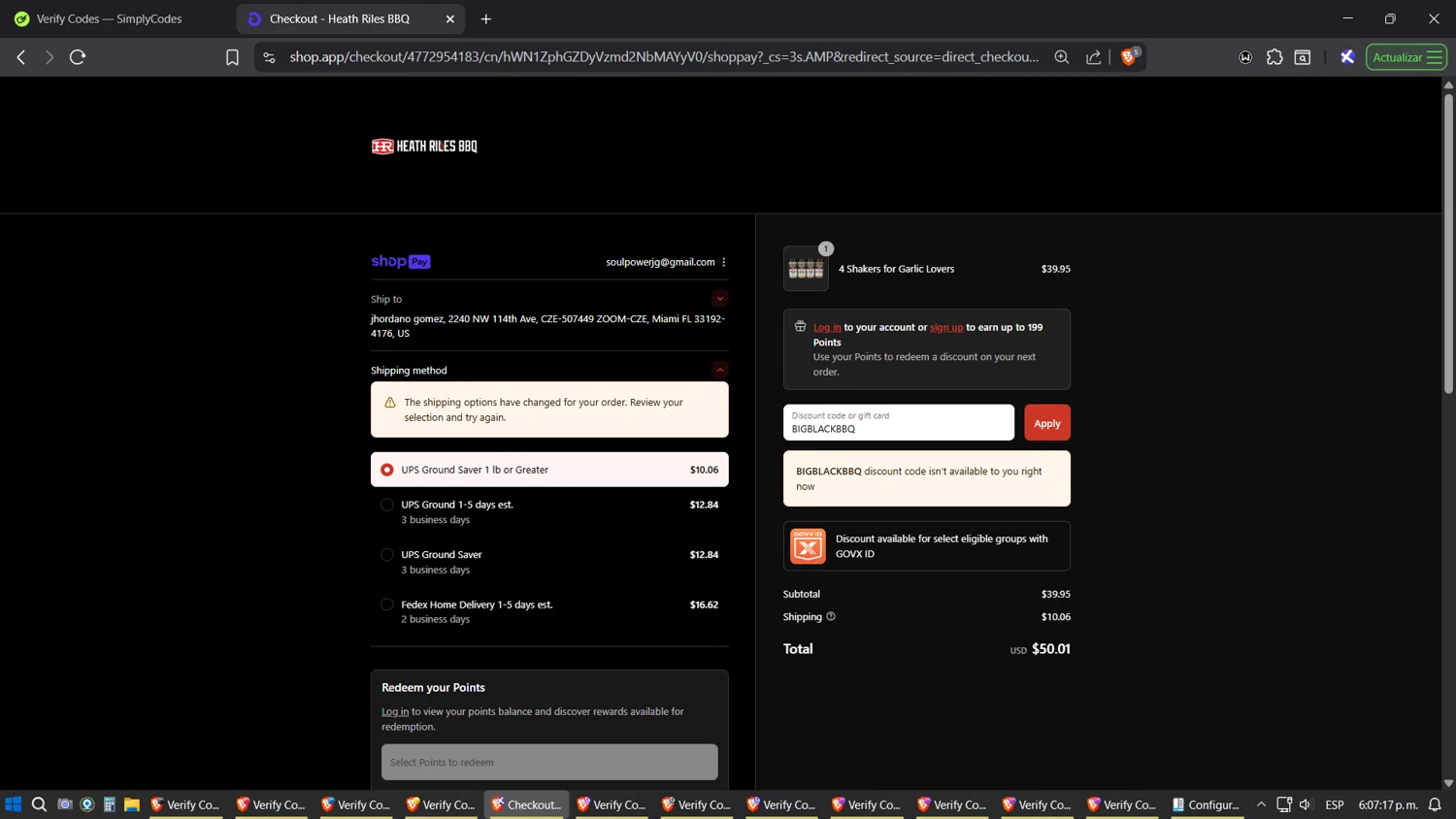Image resolution: width=1456 pixels, height=819 pixels.
Task: Click the shipping options changed warning icon
Action: tap(390, 403)
